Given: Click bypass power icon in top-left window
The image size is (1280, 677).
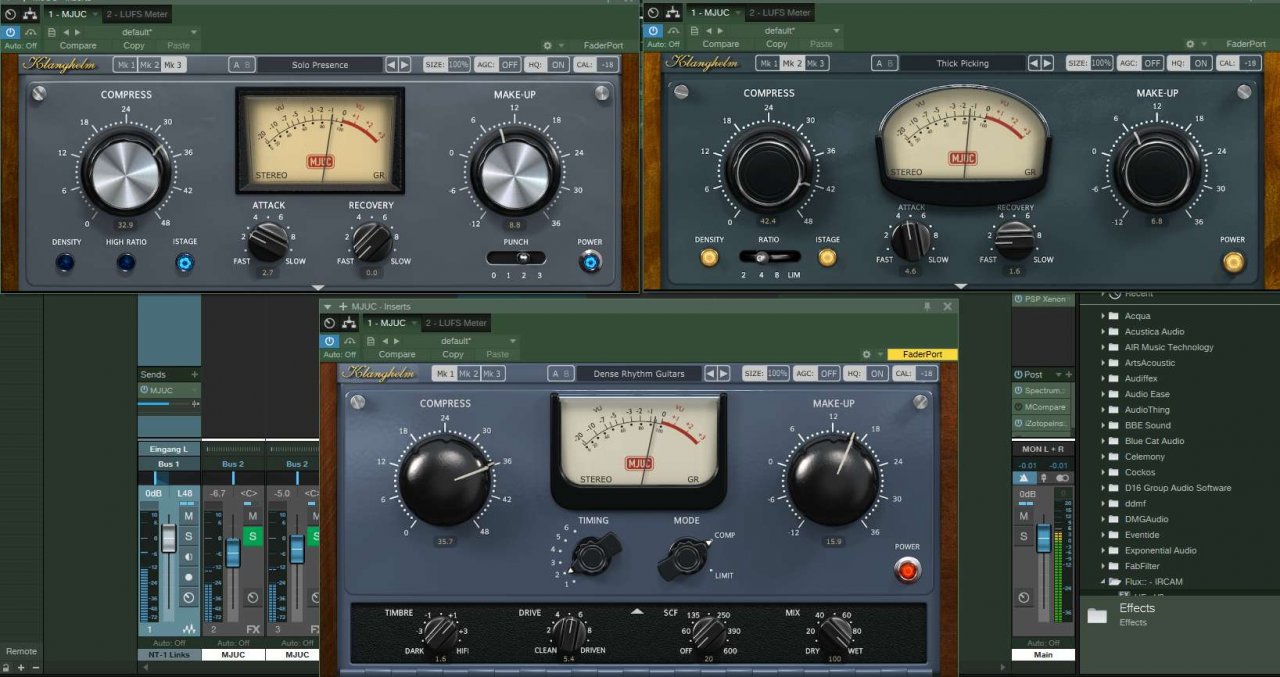Looking at the screenshot, I should point(11,32).
